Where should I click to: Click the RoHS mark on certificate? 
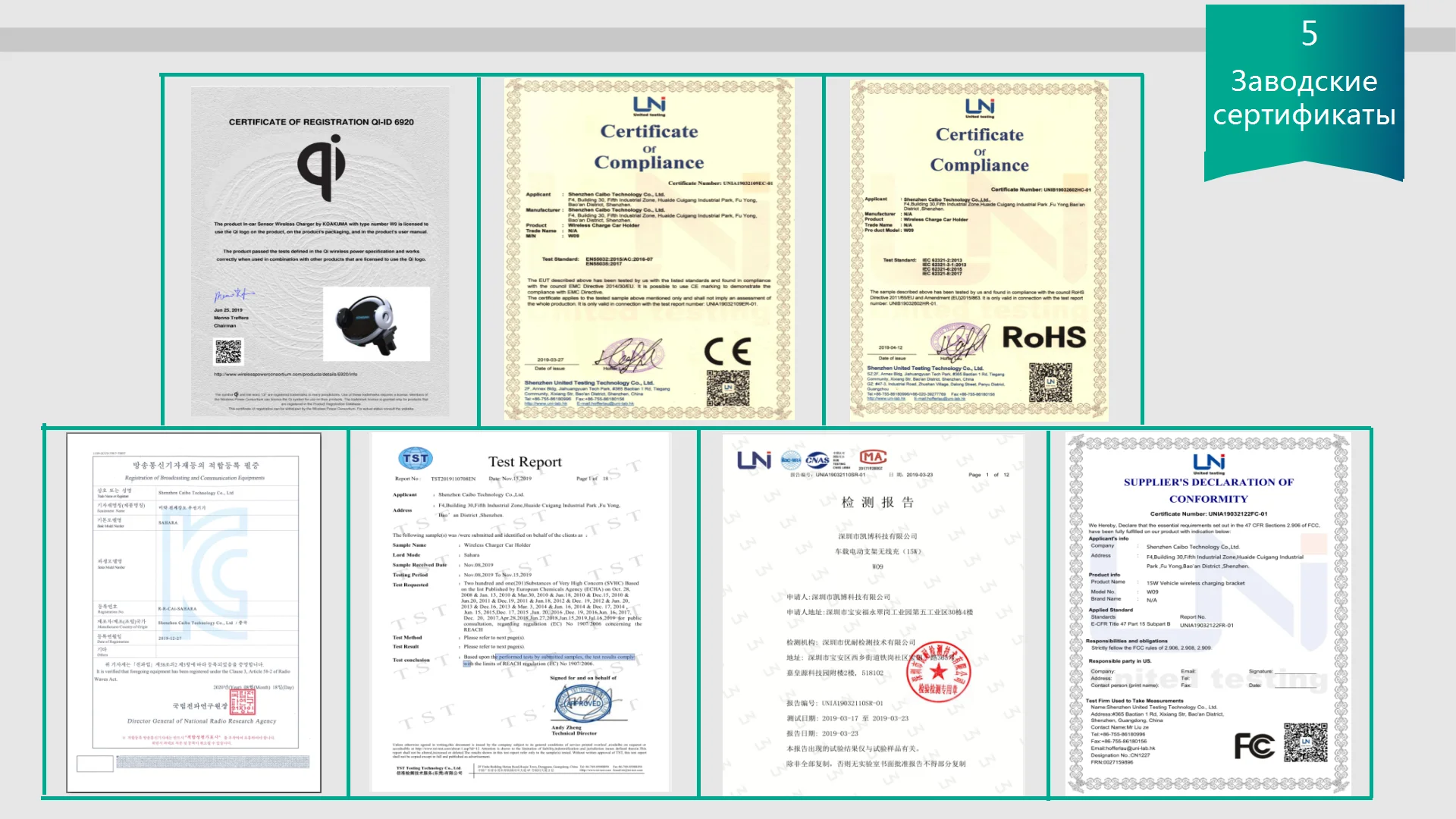tap(1043, 338)
